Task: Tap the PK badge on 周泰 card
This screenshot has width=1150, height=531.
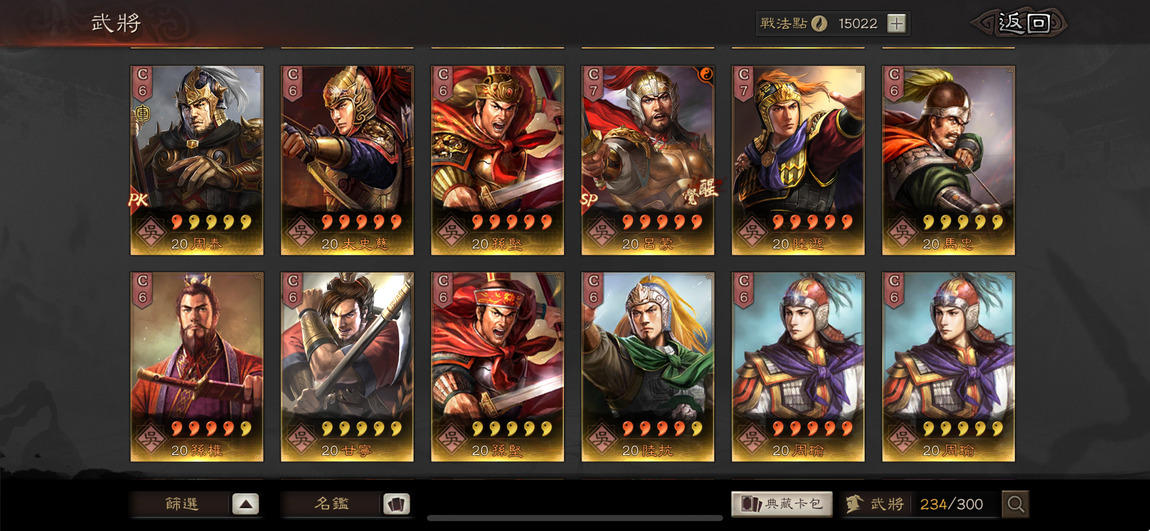Action: click(x=139, y=200)
